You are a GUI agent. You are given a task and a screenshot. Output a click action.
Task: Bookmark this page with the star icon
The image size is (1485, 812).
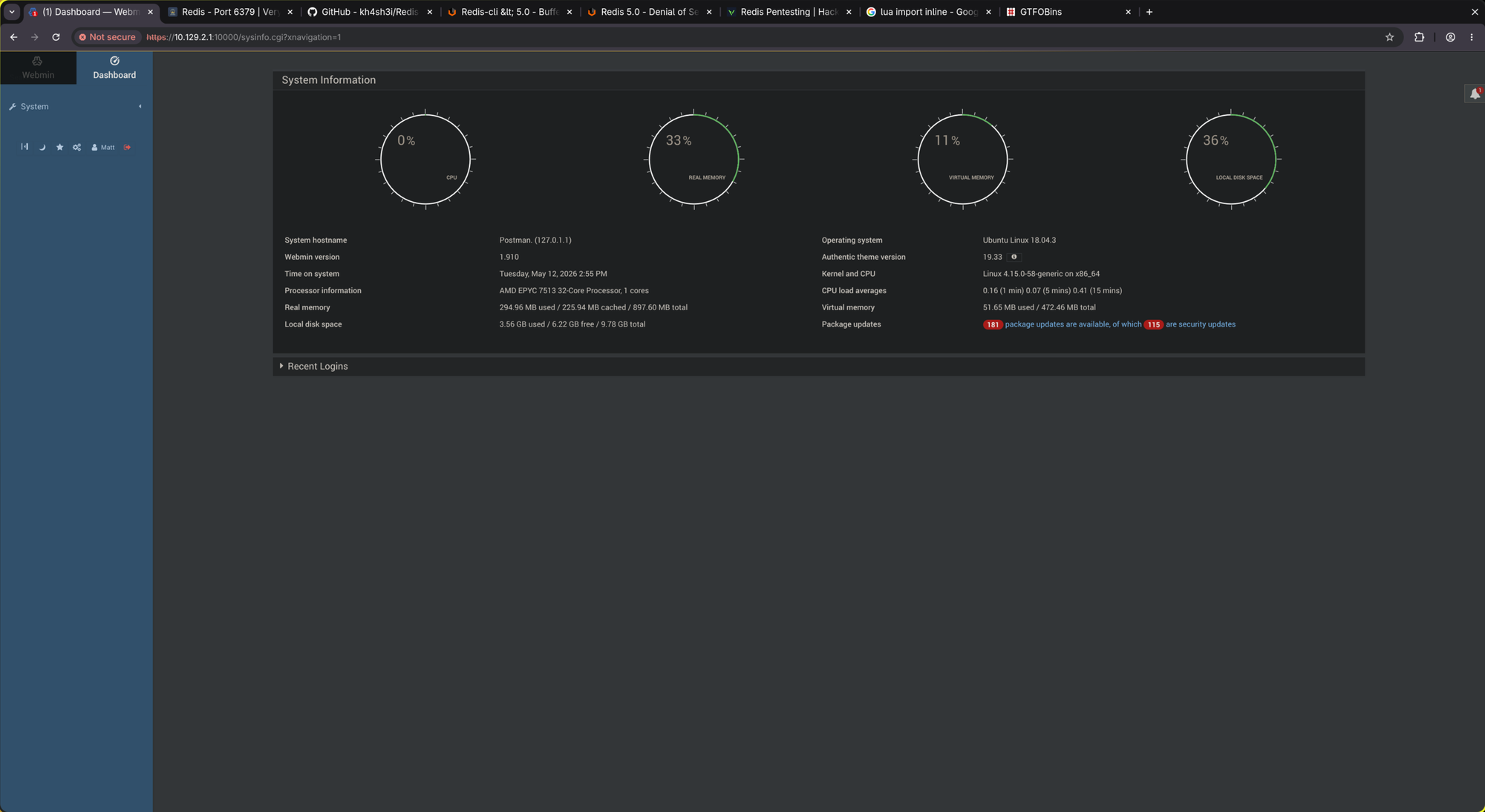[x=1389, y=37]
